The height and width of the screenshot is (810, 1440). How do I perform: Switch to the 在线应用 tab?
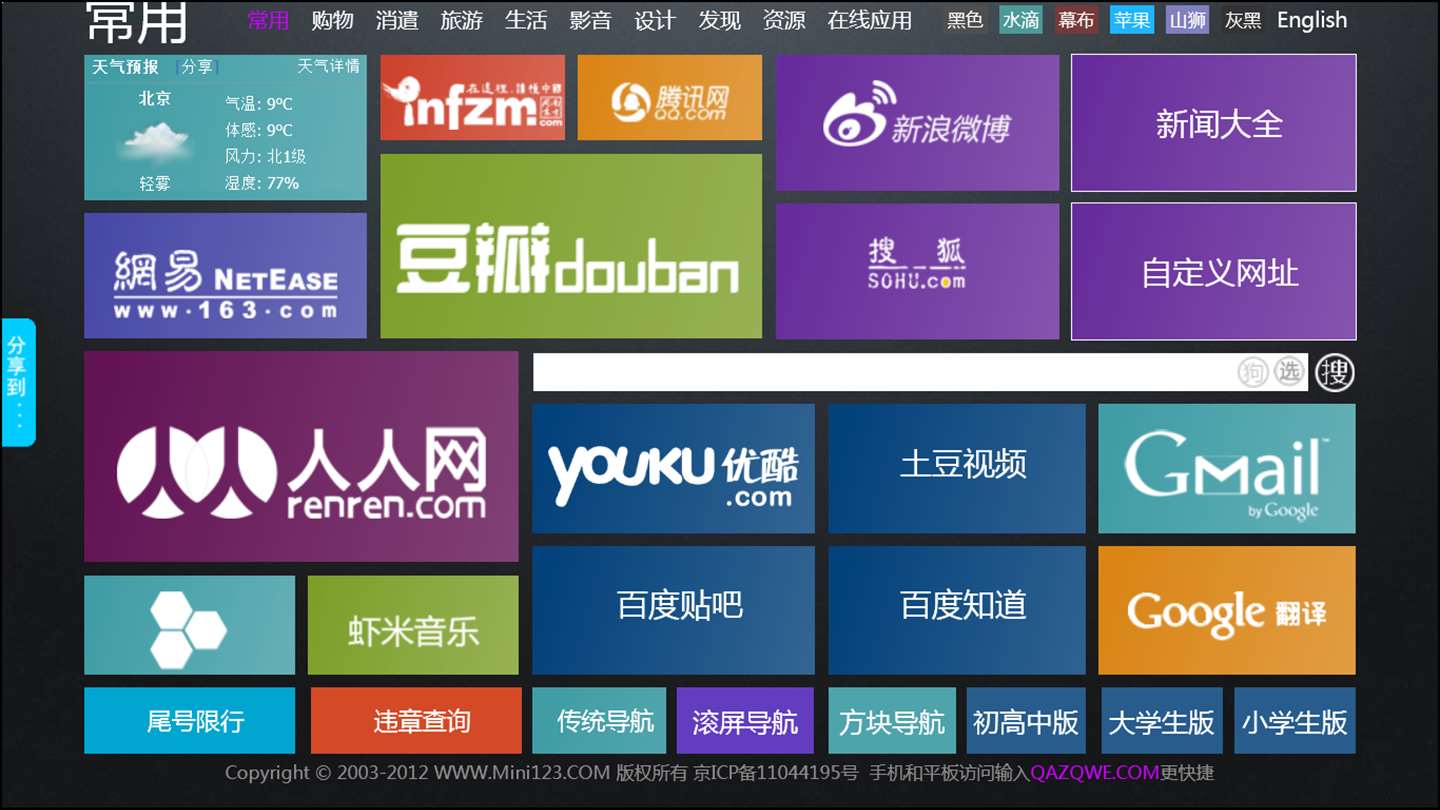pos(870,20)
